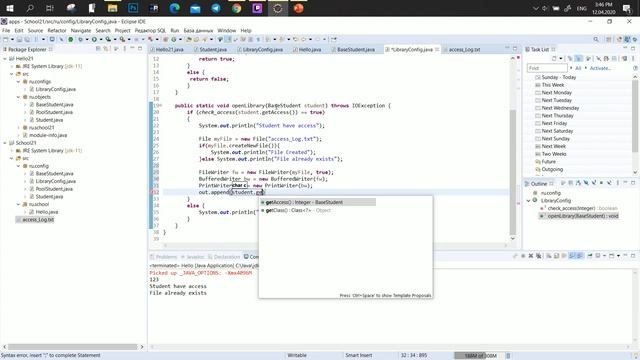Click the Open Perspective icon
This screenshot has width=640, height=360.
(609, 39)
